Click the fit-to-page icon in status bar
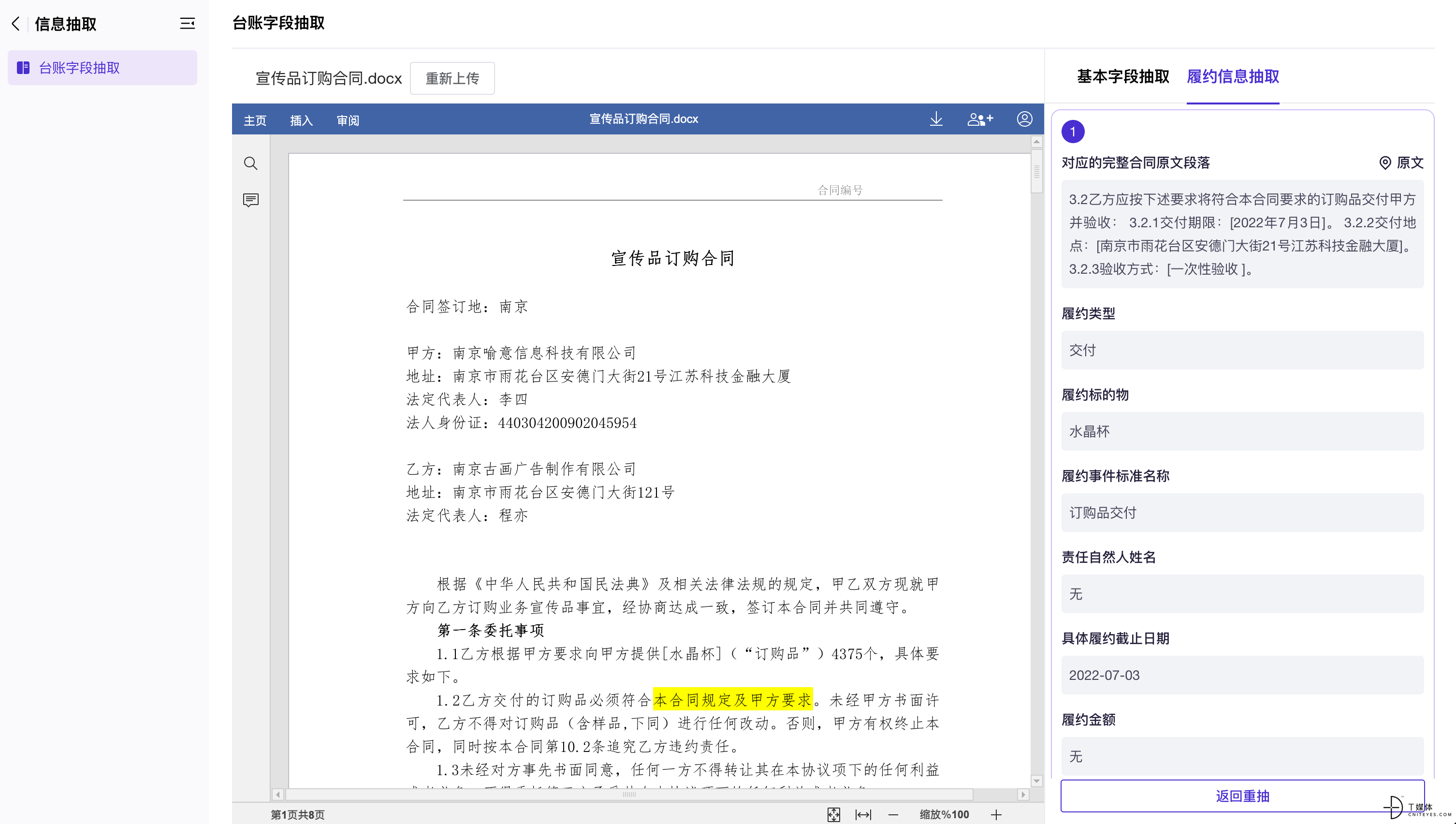Screen dimensions: 1456x824 (834, 814)
